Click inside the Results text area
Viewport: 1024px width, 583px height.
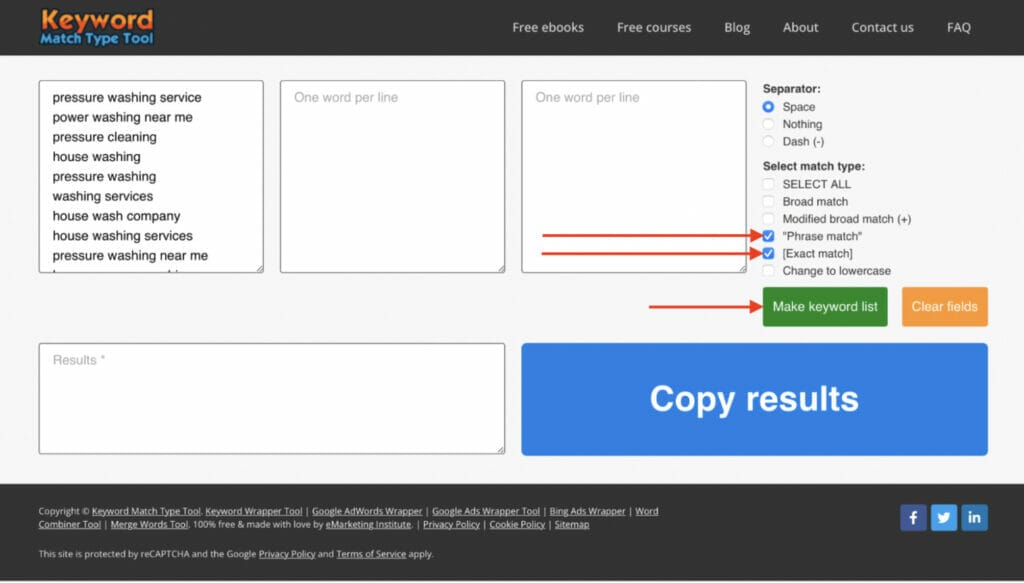pyautogui.click(x=270, y=398)
